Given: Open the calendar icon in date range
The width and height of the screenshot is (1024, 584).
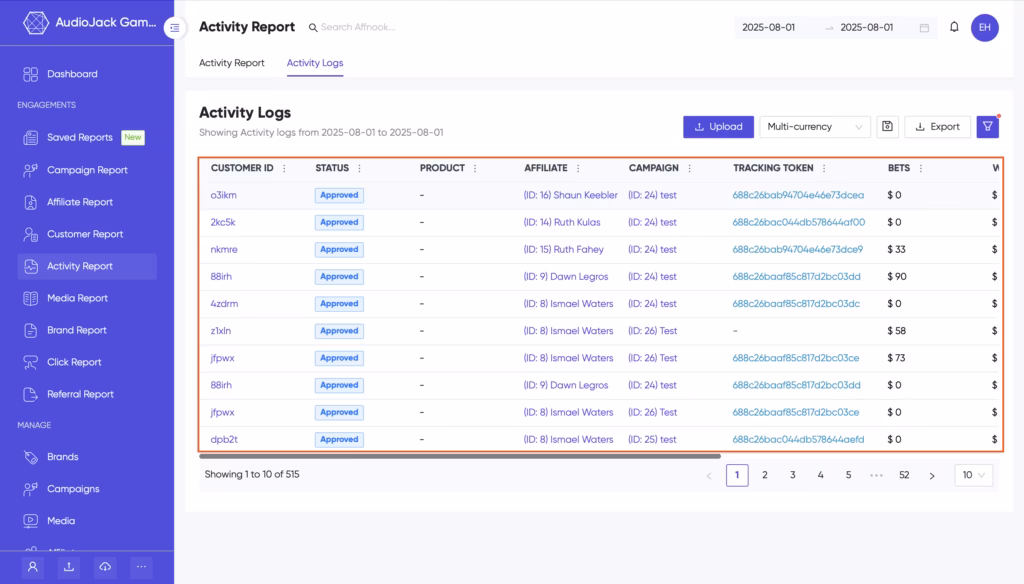Looking at the screenshot, I should tap(924, 27).
